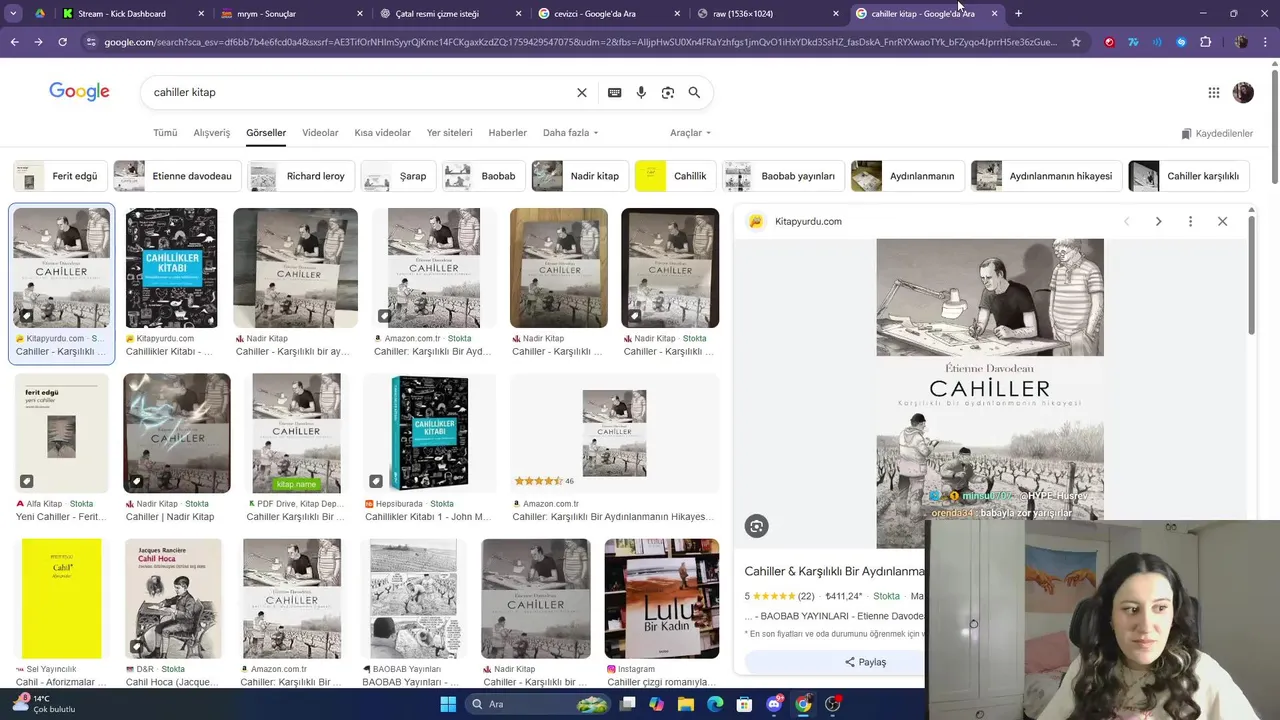
Task: Open the preview panel three-dot menu
Action: pyautogui.click(x=1190, y=221)
